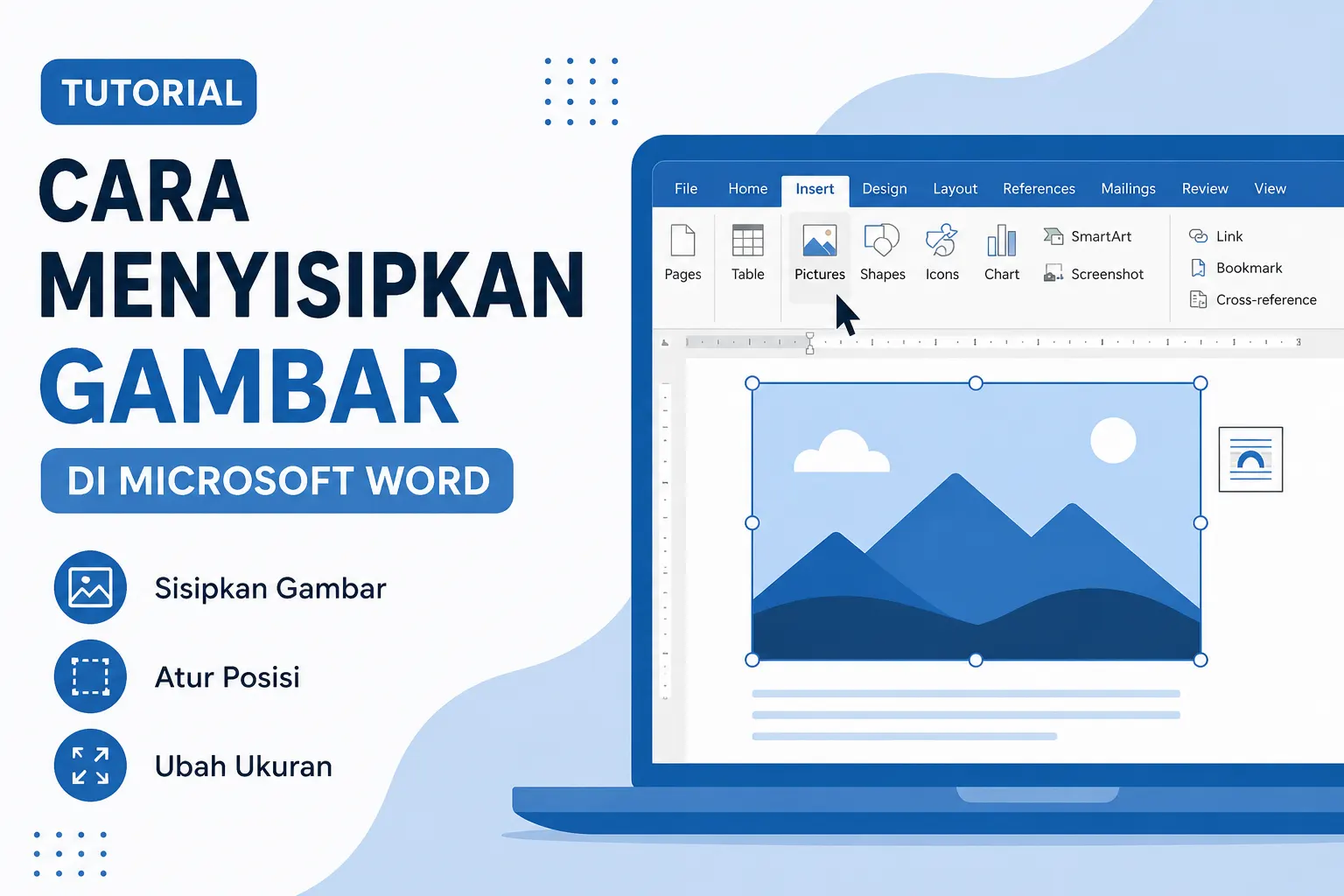Click the Link chain icon
This screenshot has height=896, width=1344.
pos(1198,236)
